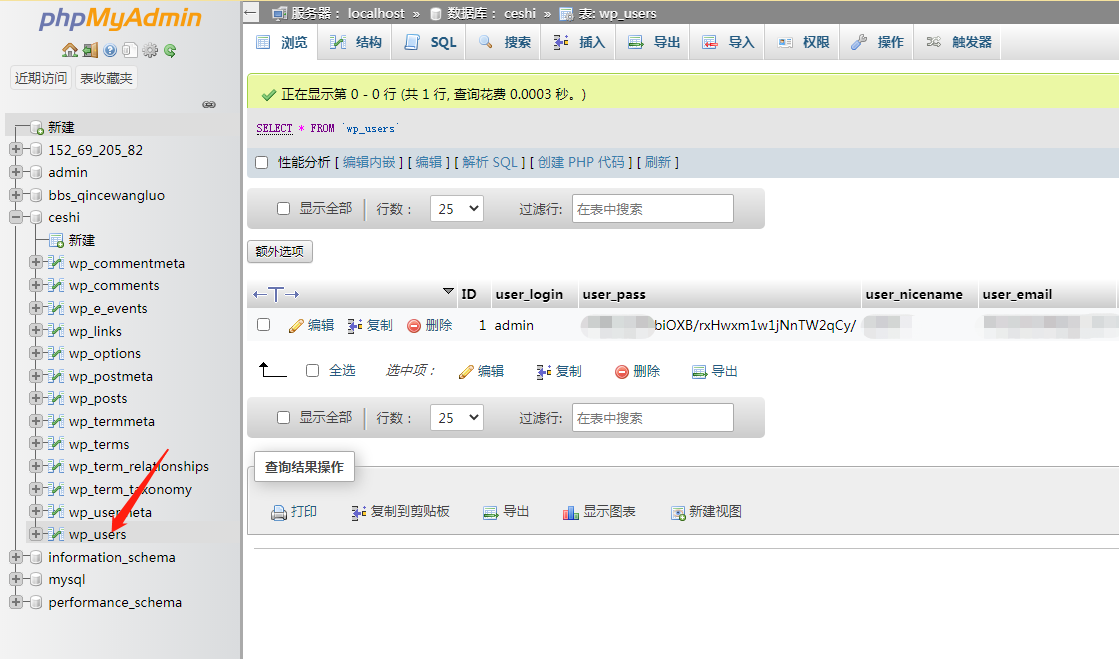Reload navigation panel with green arrow icon

pos(170,50)
